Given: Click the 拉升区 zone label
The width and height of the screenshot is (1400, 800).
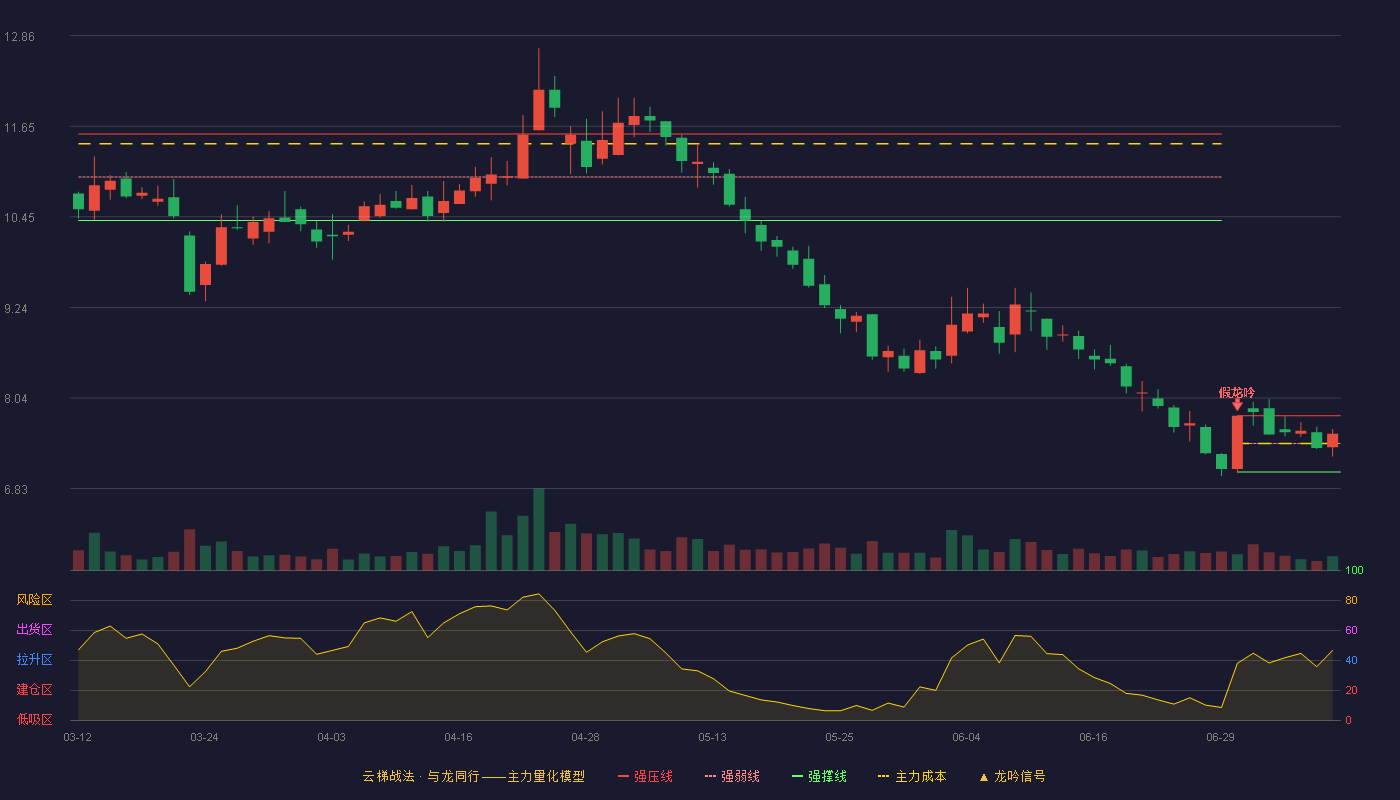Looking at the screenshot, I should point(34,660).
